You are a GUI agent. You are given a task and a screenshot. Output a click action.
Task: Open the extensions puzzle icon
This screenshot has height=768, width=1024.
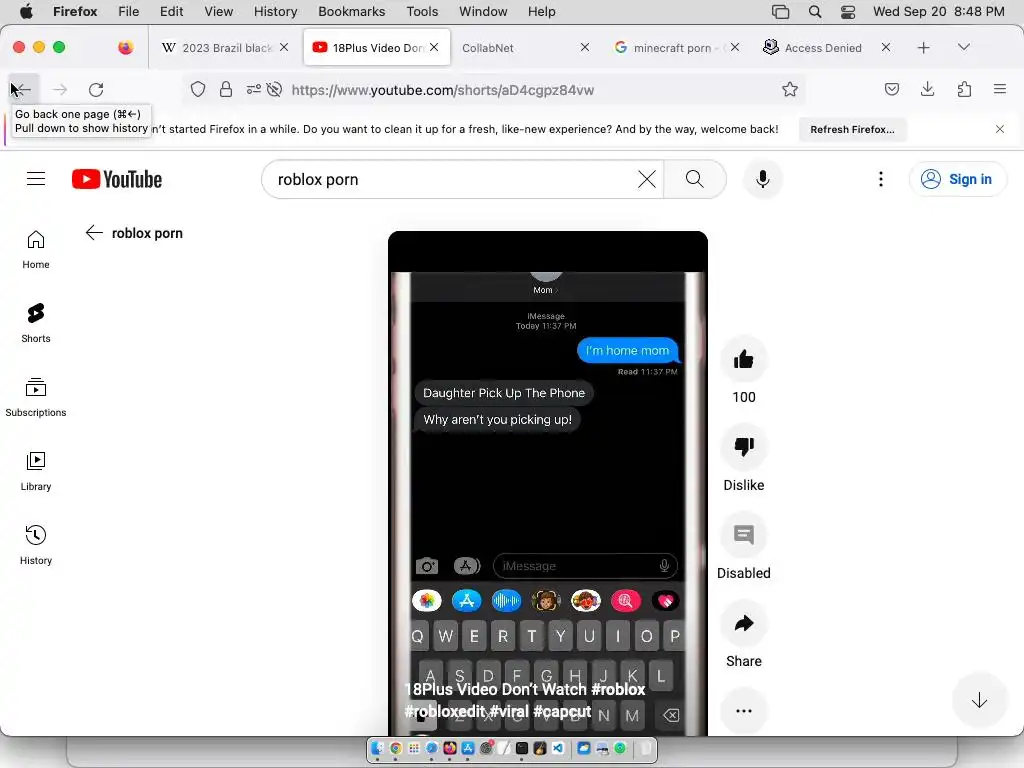coord(964,89)
